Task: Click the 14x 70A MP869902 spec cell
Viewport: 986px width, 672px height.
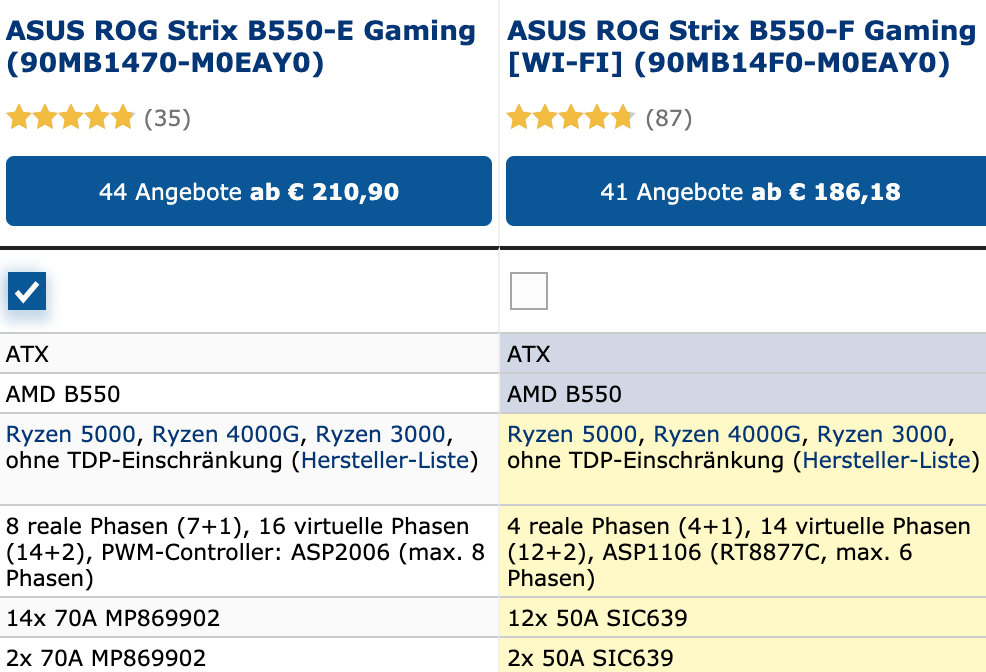Action: point(113,618)
